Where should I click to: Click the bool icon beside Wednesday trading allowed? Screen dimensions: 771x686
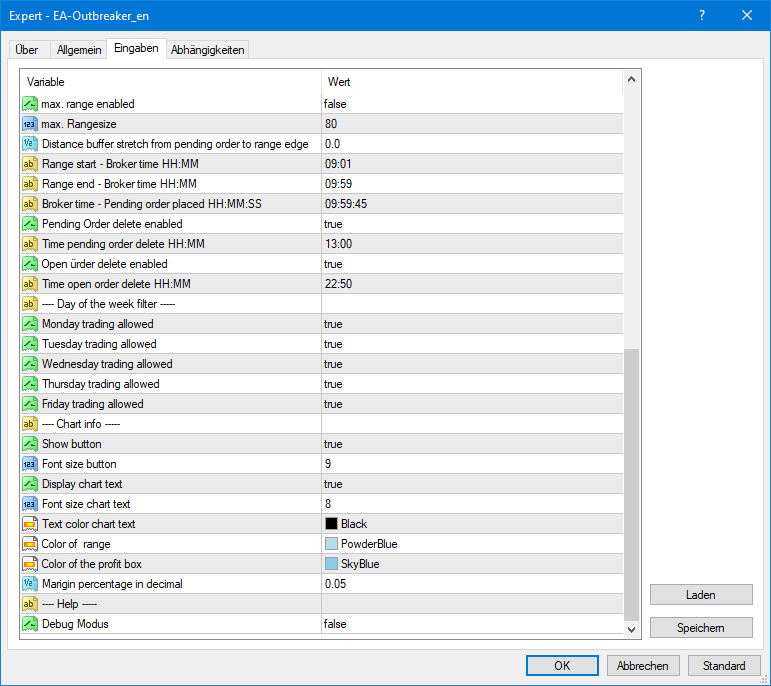point(30,364)
